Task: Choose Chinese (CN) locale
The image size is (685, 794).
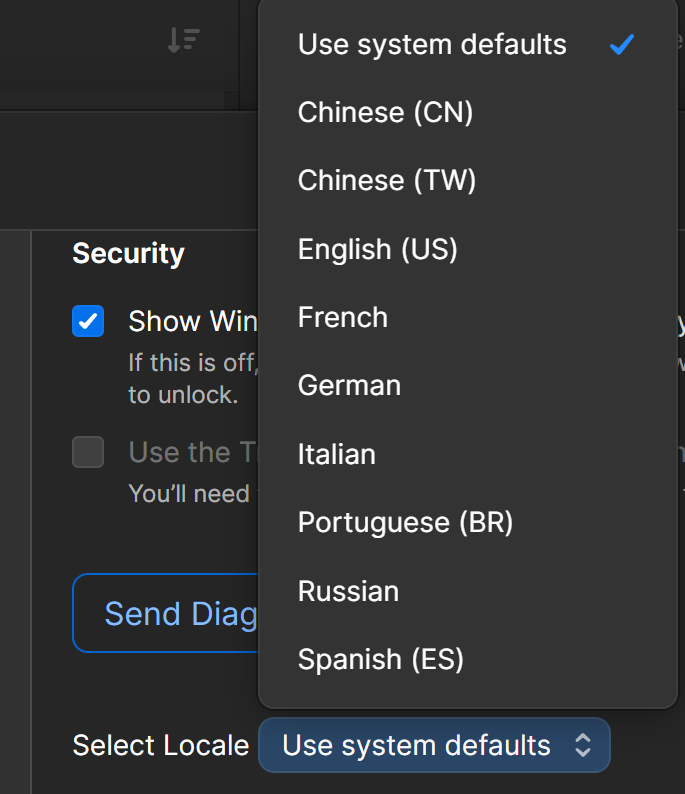Action: [x=385, y=112]
